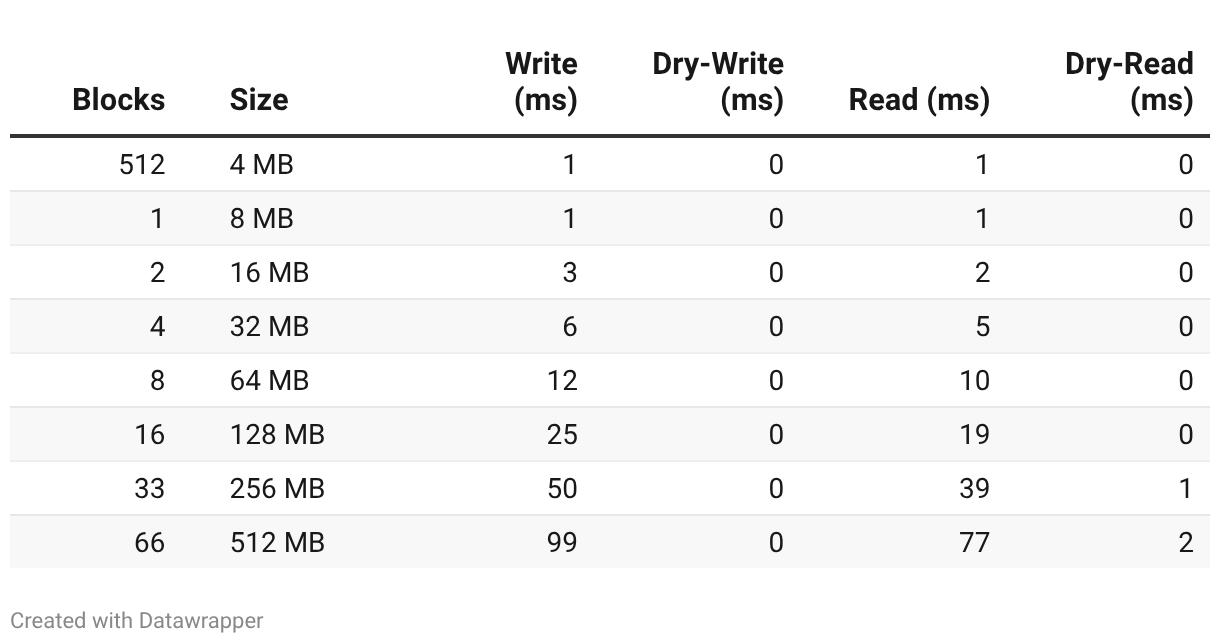This screenshot has width=1220, height=644.
Task: Click the Read (ms) column header
Action: click(x=919, y=99)
